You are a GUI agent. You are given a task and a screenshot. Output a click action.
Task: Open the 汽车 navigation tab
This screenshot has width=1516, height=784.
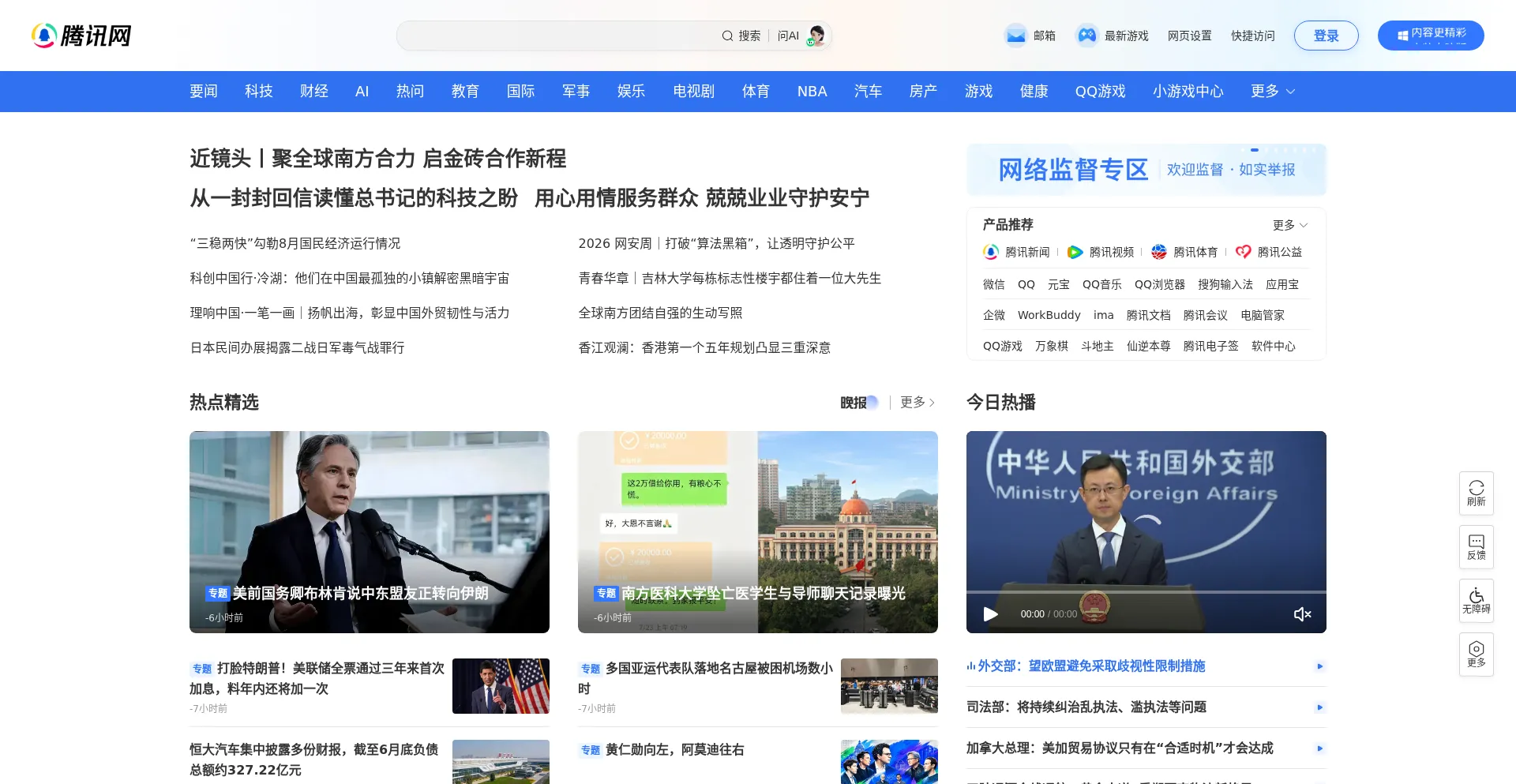tap(868, 92)
